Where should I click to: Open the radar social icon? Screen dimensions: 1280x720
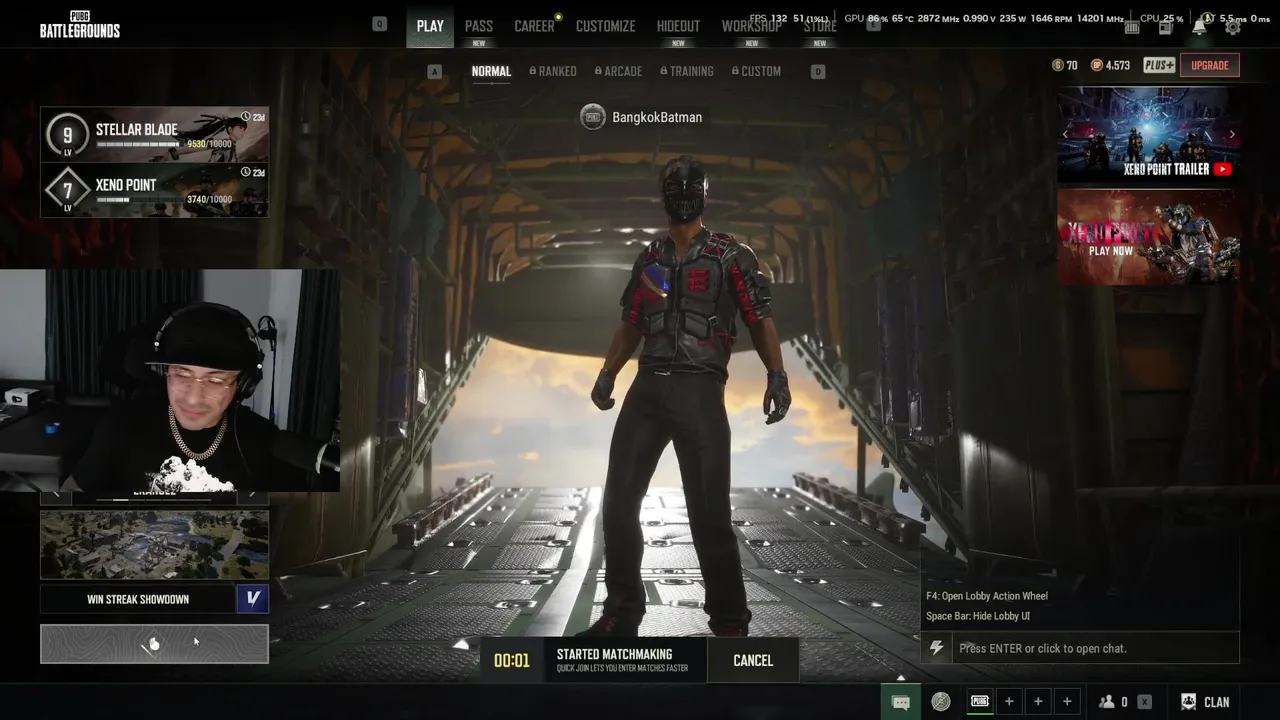click(941, 702)
